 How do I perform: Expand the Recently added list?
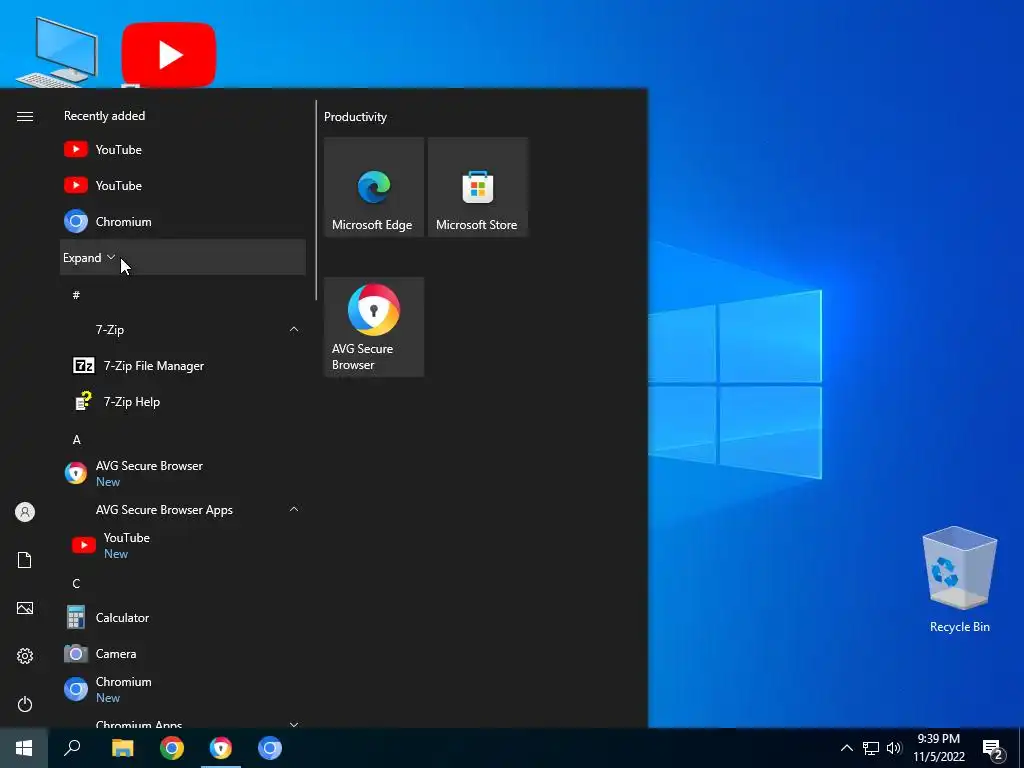[x=183, y=257]
